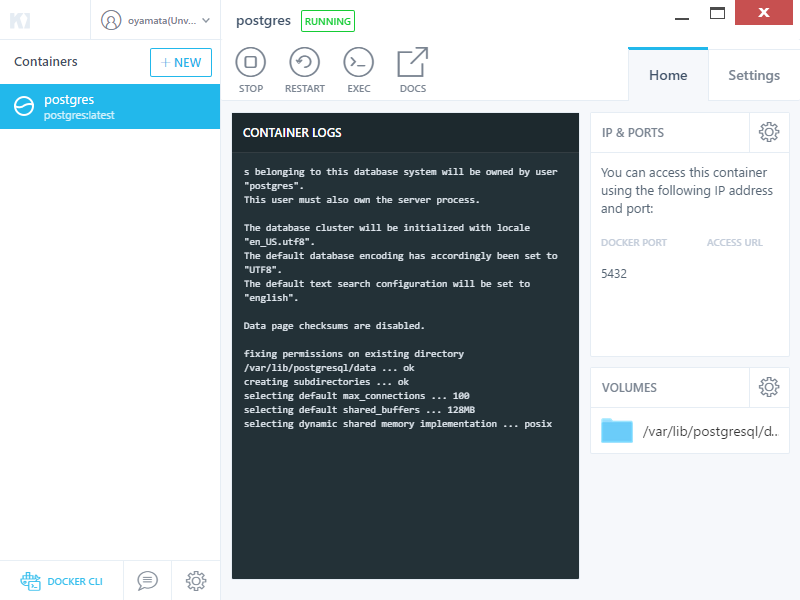Image resolution: width=800 pixels, height=600 pixels.
Task: Click the Containers sidebar heading
Action: [x=46, y=62]
